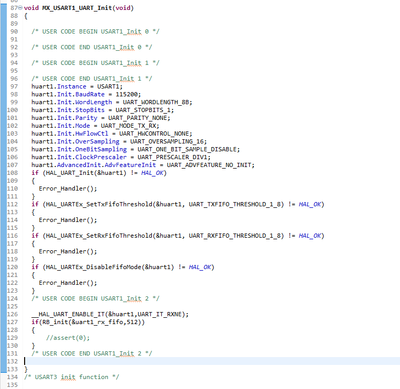
Task: Click USER CODE END USART1_Init 0 comment
Action: 92,47
